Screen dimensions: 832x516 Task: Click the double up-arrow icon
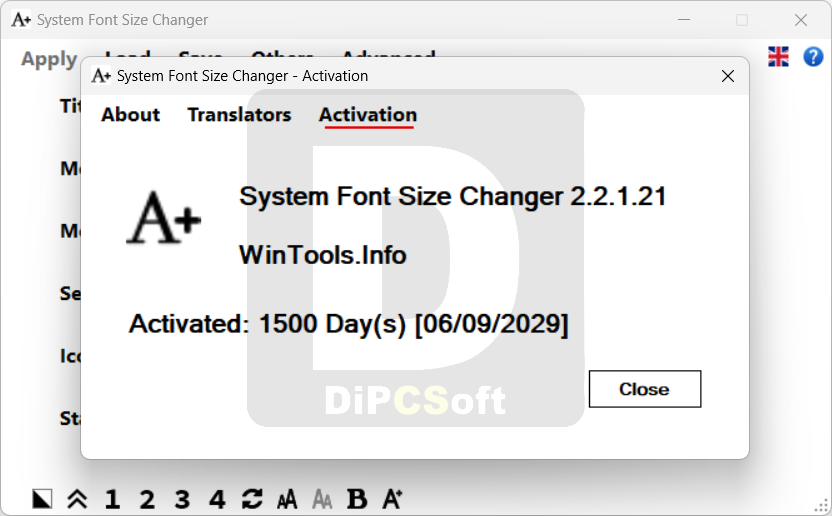77,499
